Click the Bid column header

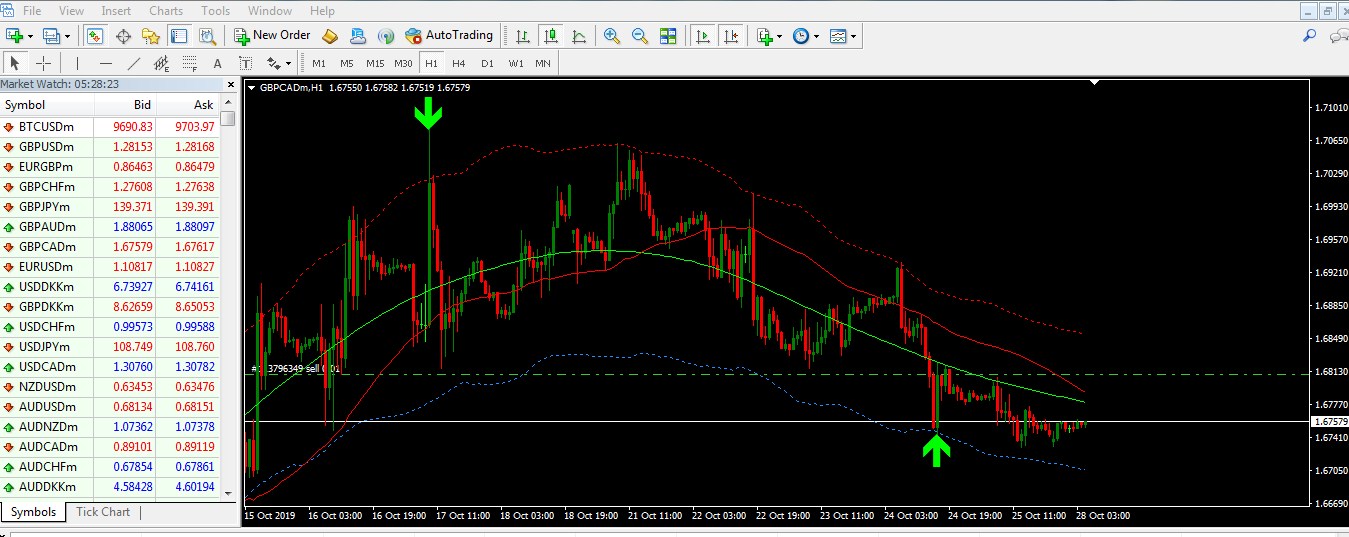[125, 105]
